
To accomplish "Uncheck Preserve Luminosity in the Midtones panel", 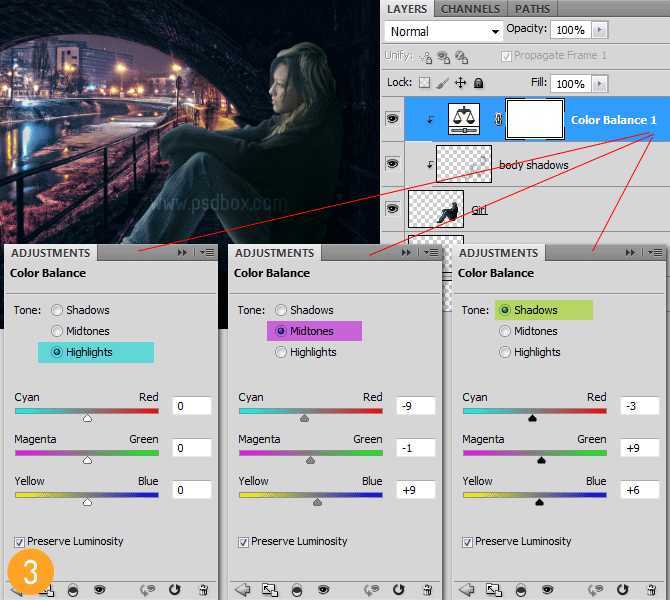I will point(244,542).
